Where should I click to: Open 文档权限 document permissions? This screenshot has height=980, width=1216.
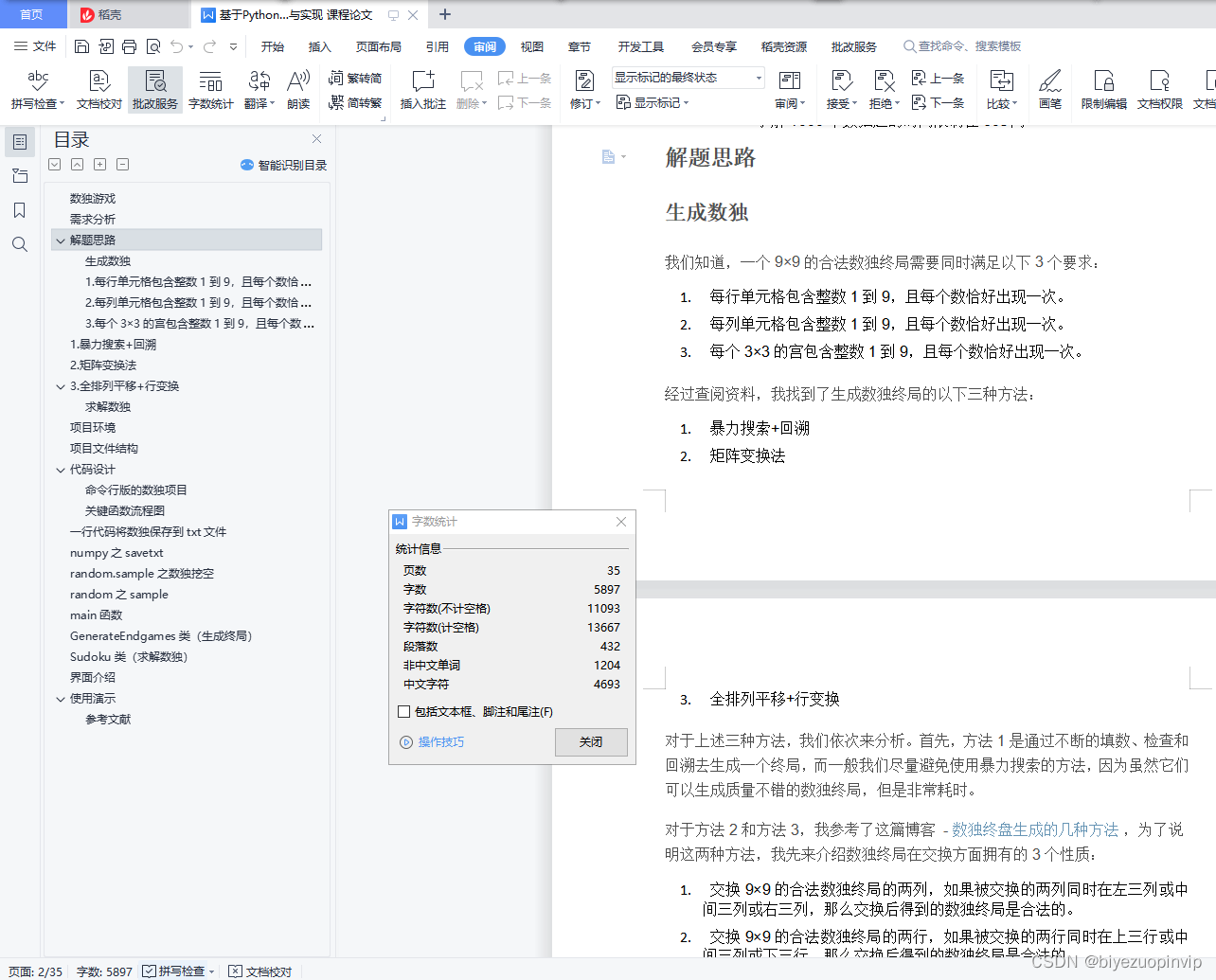tap(1159, 90)
